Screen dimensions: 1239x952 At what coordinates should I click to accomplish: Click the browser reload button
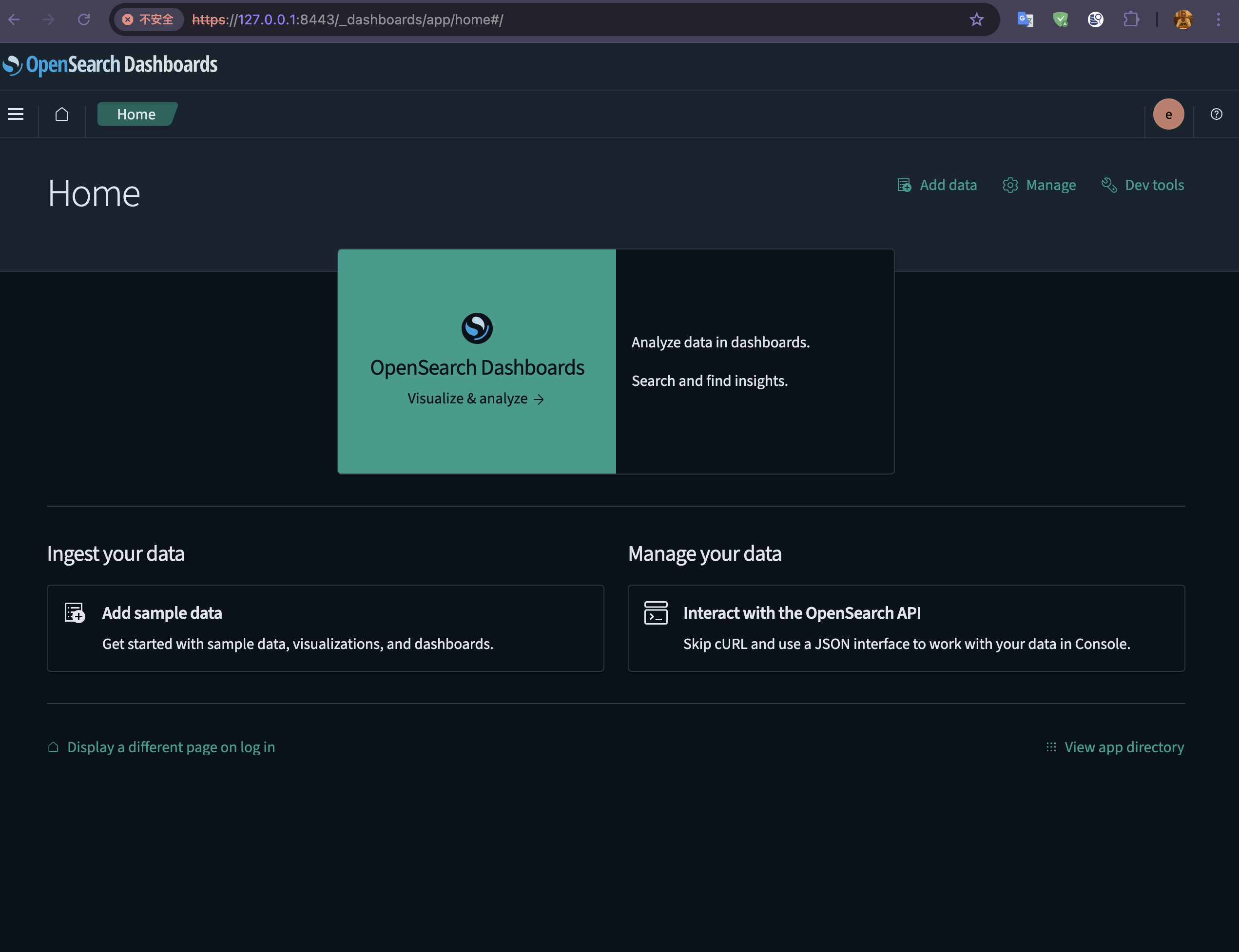[84, 20]
